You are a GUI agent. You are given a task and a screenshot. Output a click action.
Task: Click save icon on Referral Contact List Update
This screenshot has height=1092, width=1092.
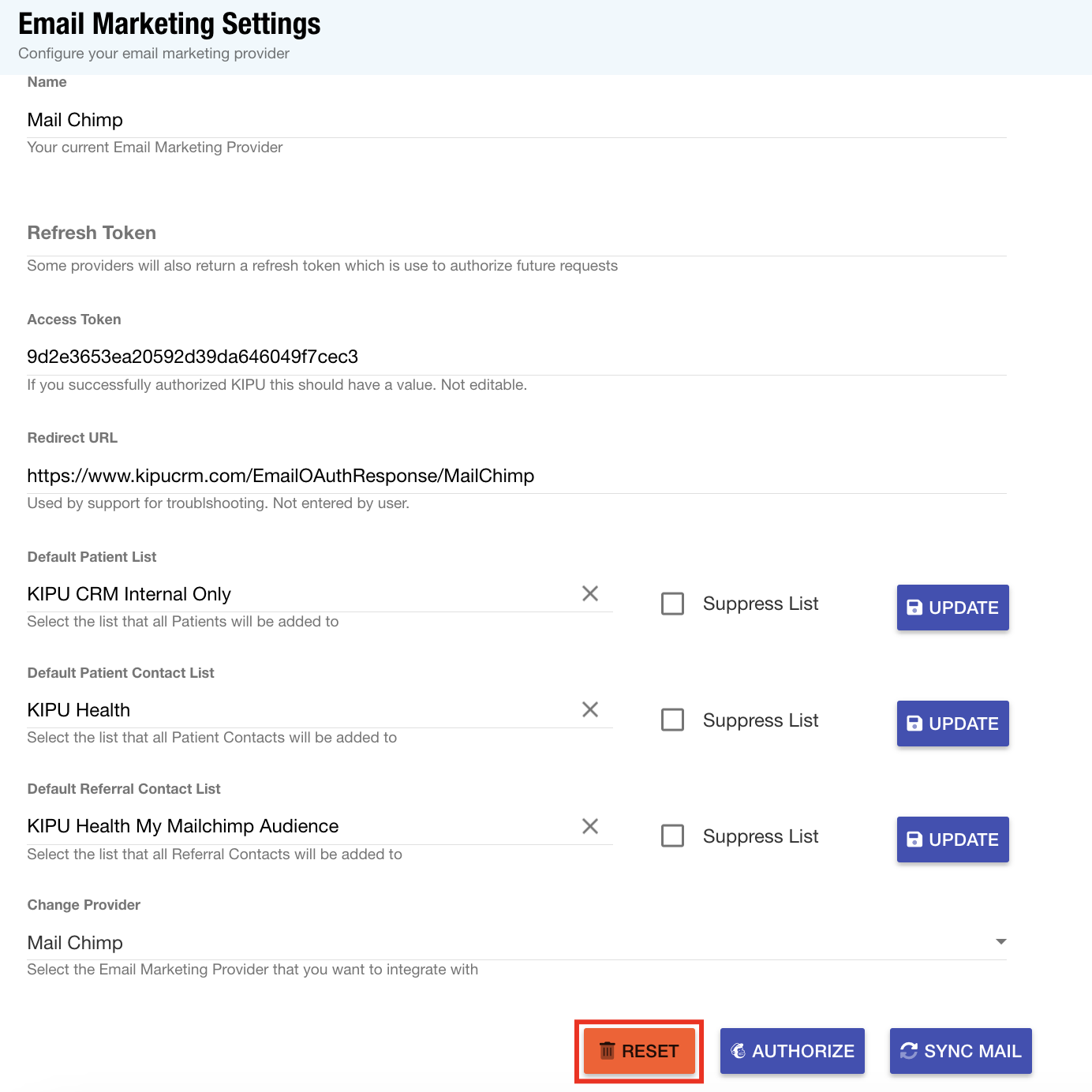click(x=914, y=840)
